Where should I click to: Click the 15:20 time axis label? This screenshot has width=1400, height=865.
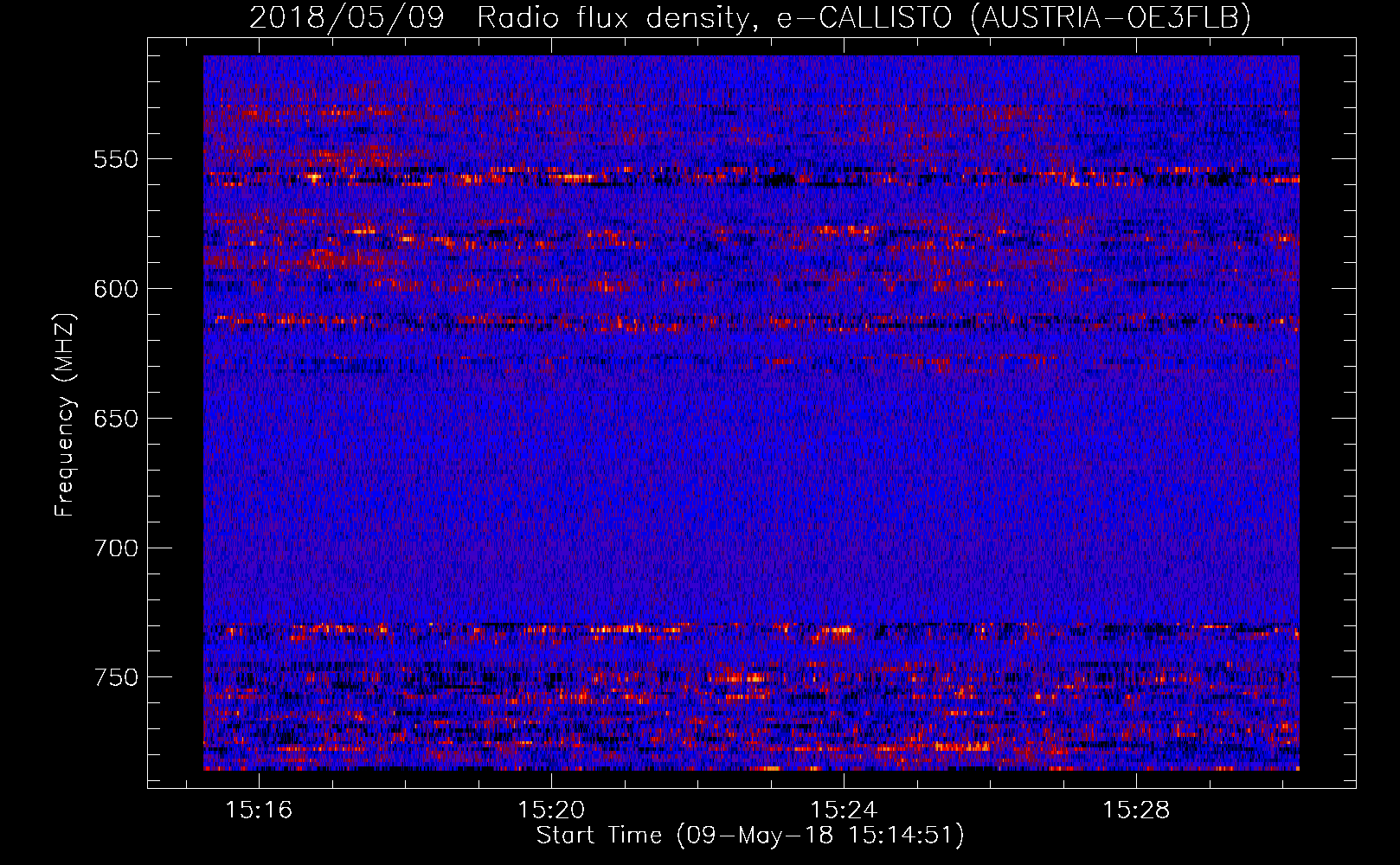pyautogui.click(x=551, y=811)
